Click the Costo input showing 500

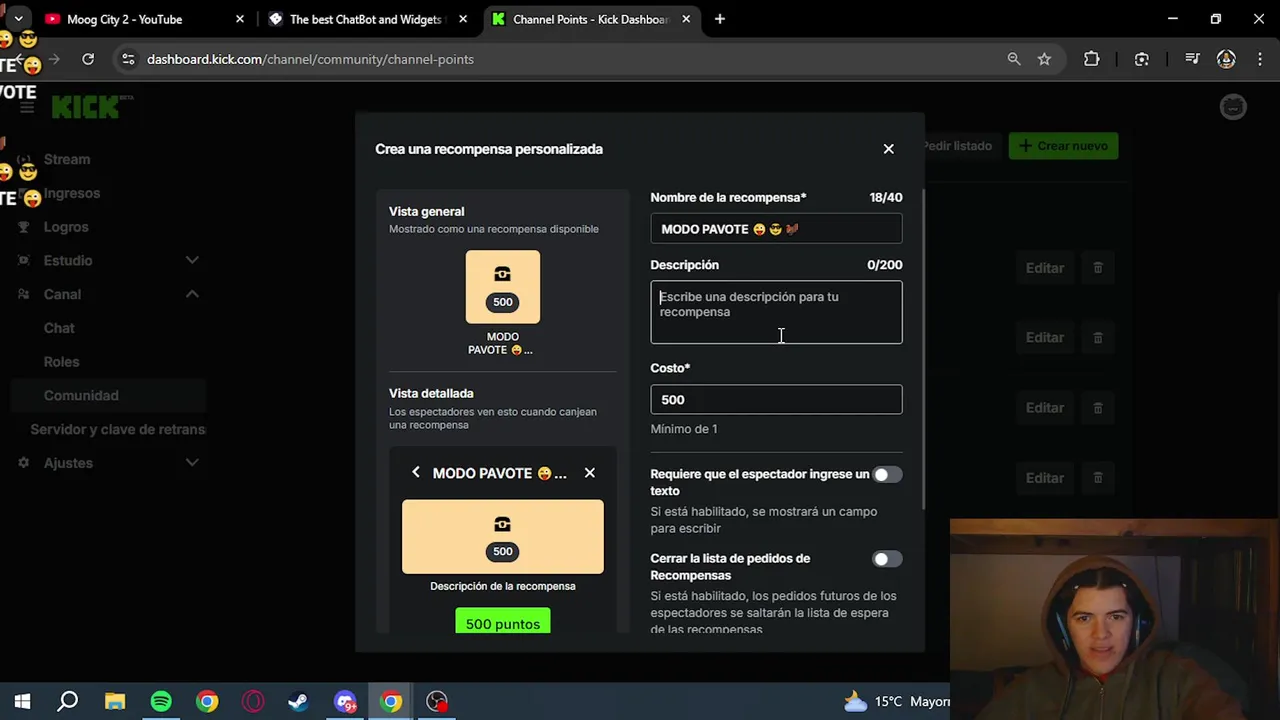(x=776, y=400)
